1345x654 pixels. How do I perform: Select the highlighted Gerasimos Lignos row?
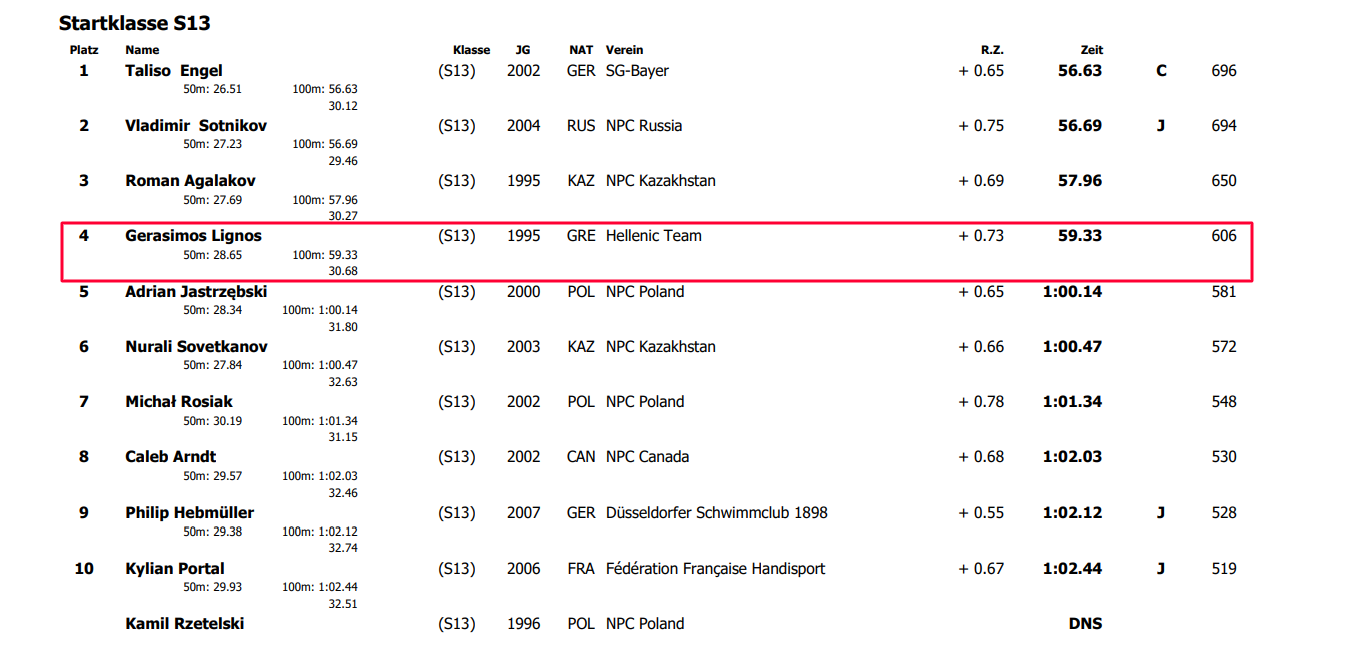(657, 252)
